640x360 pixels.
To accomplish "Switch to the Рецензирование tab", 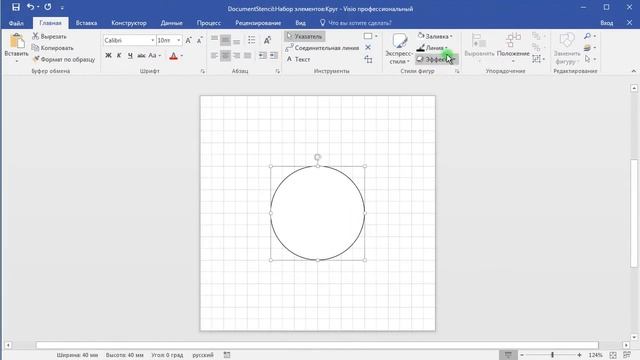I will [x=258, y=23].
